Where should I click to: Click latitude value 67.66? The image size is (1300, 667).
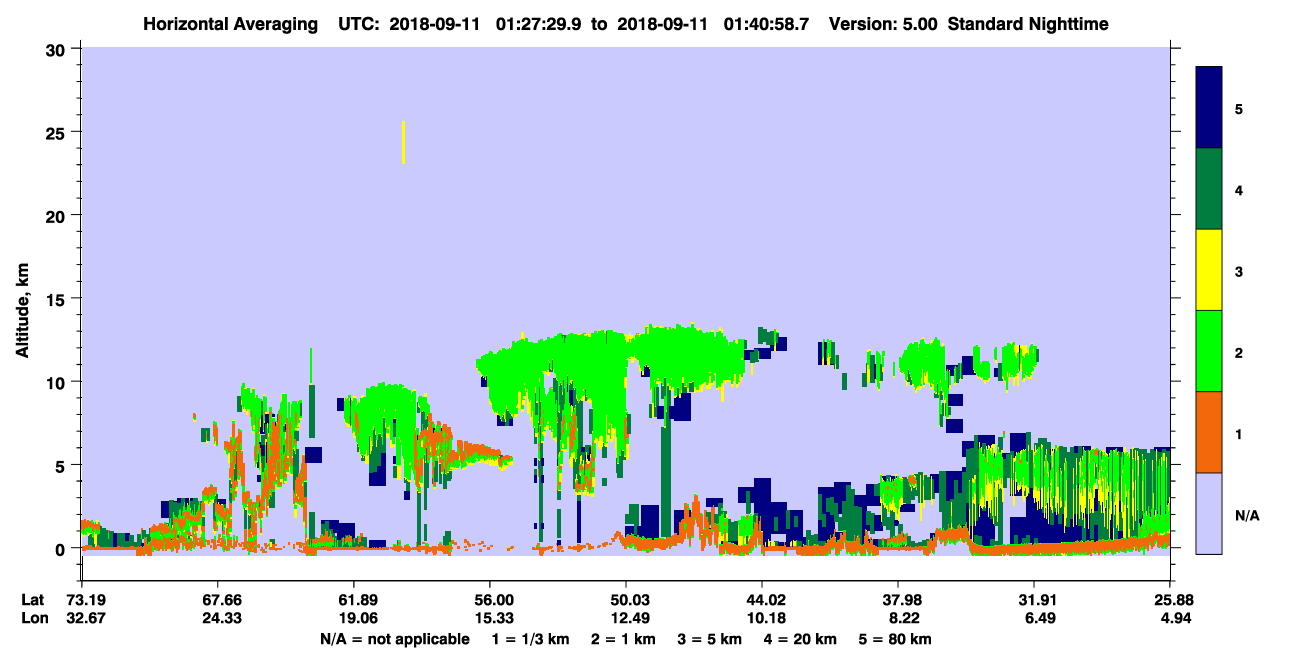tap(217, 600)
